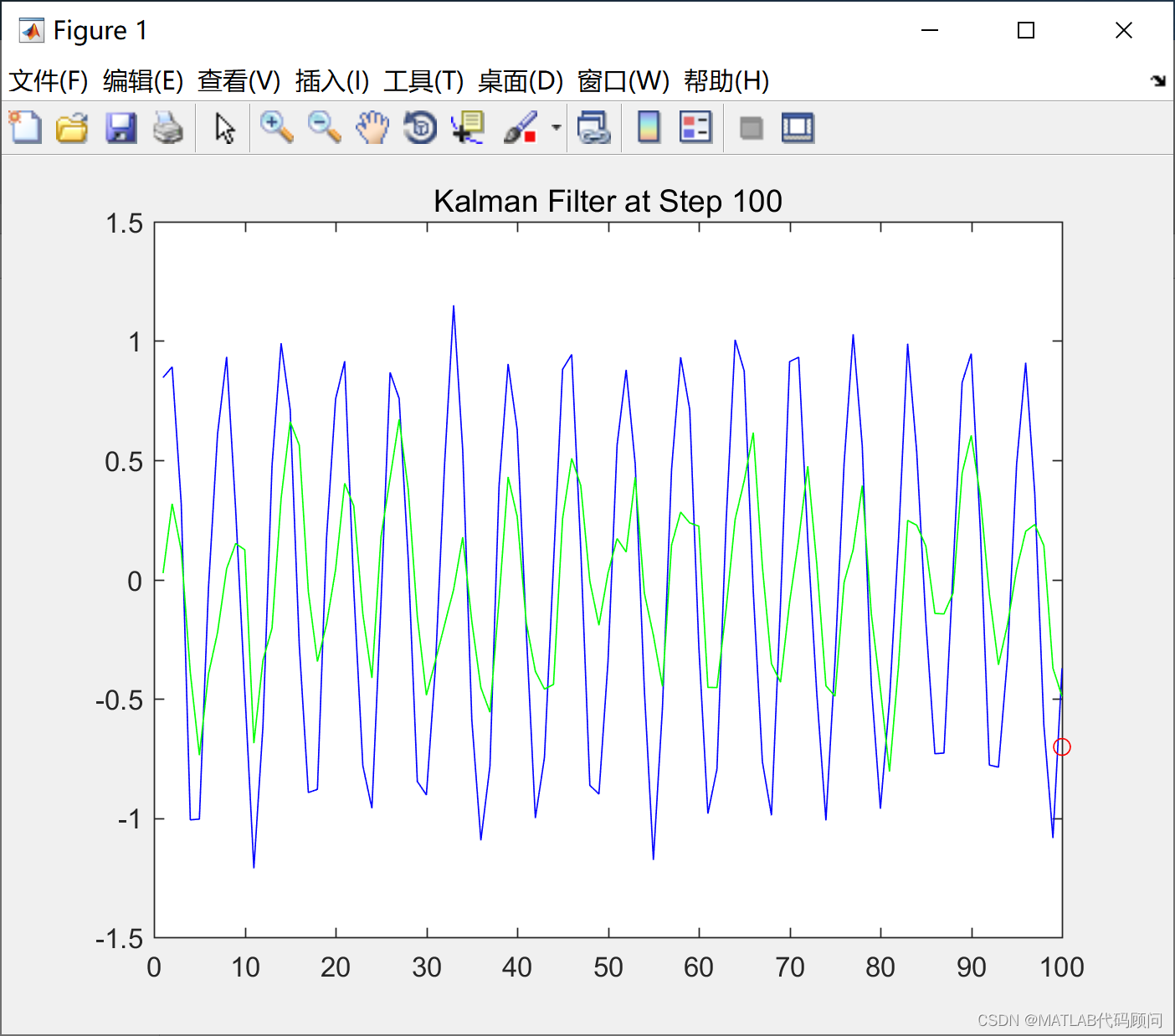Open an existing figure file
The height and width of the screenshot is (1036, 1175).
(x=72, y=127)
